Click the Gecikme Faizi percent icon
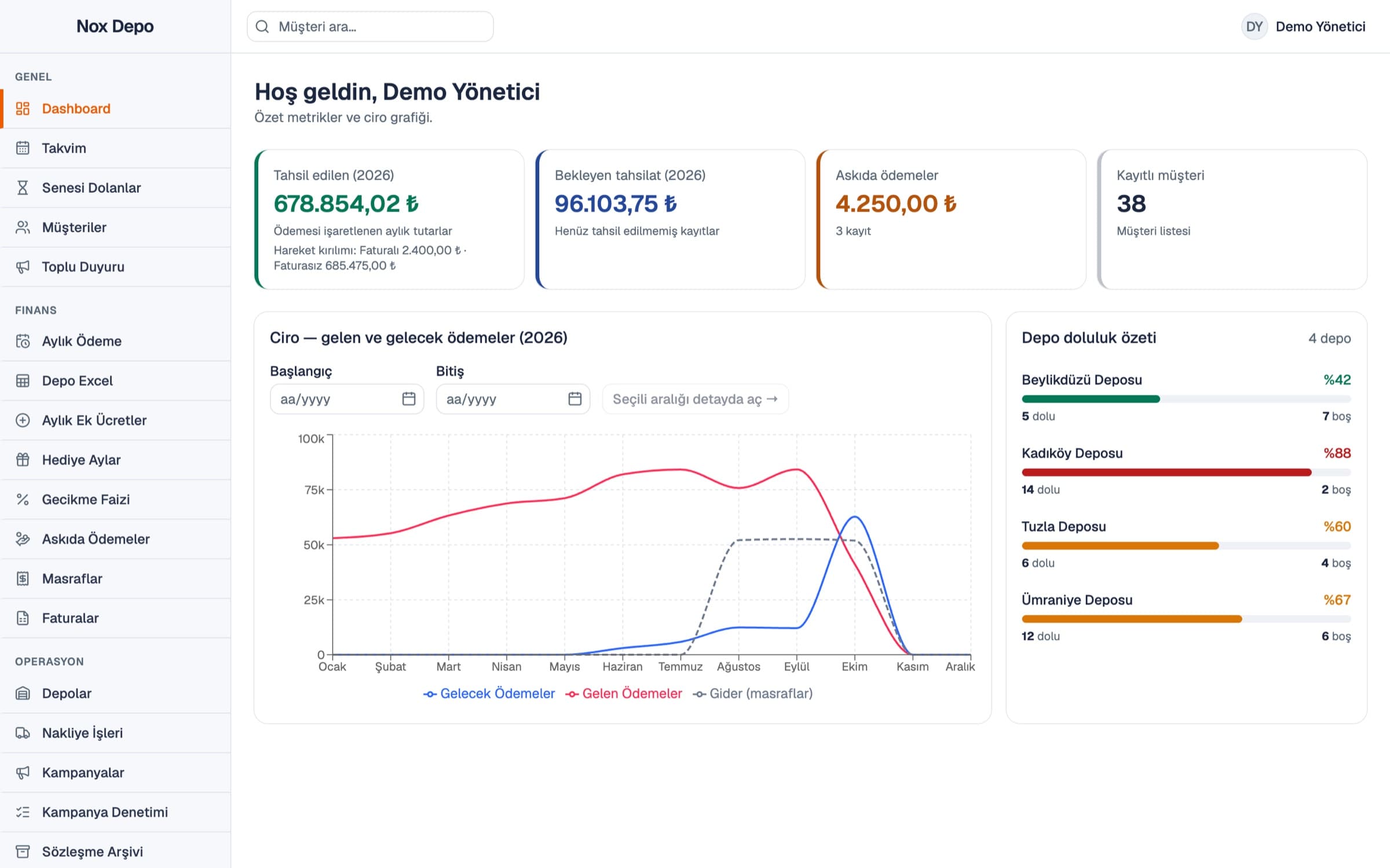Screen dimensions: 1390x868 click(23, 499)
